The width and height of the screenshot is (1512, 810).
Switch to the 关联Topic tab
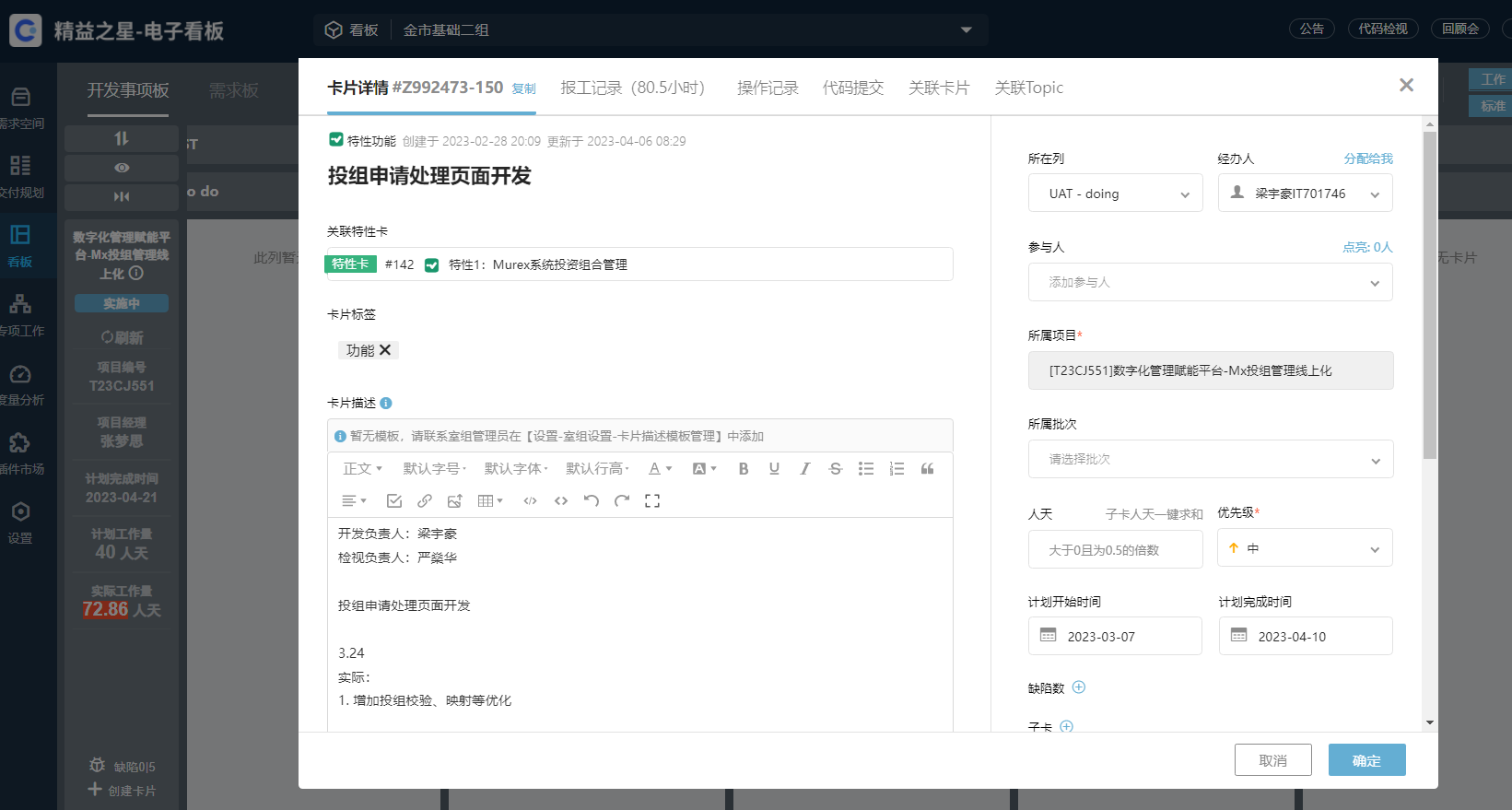1028,88
